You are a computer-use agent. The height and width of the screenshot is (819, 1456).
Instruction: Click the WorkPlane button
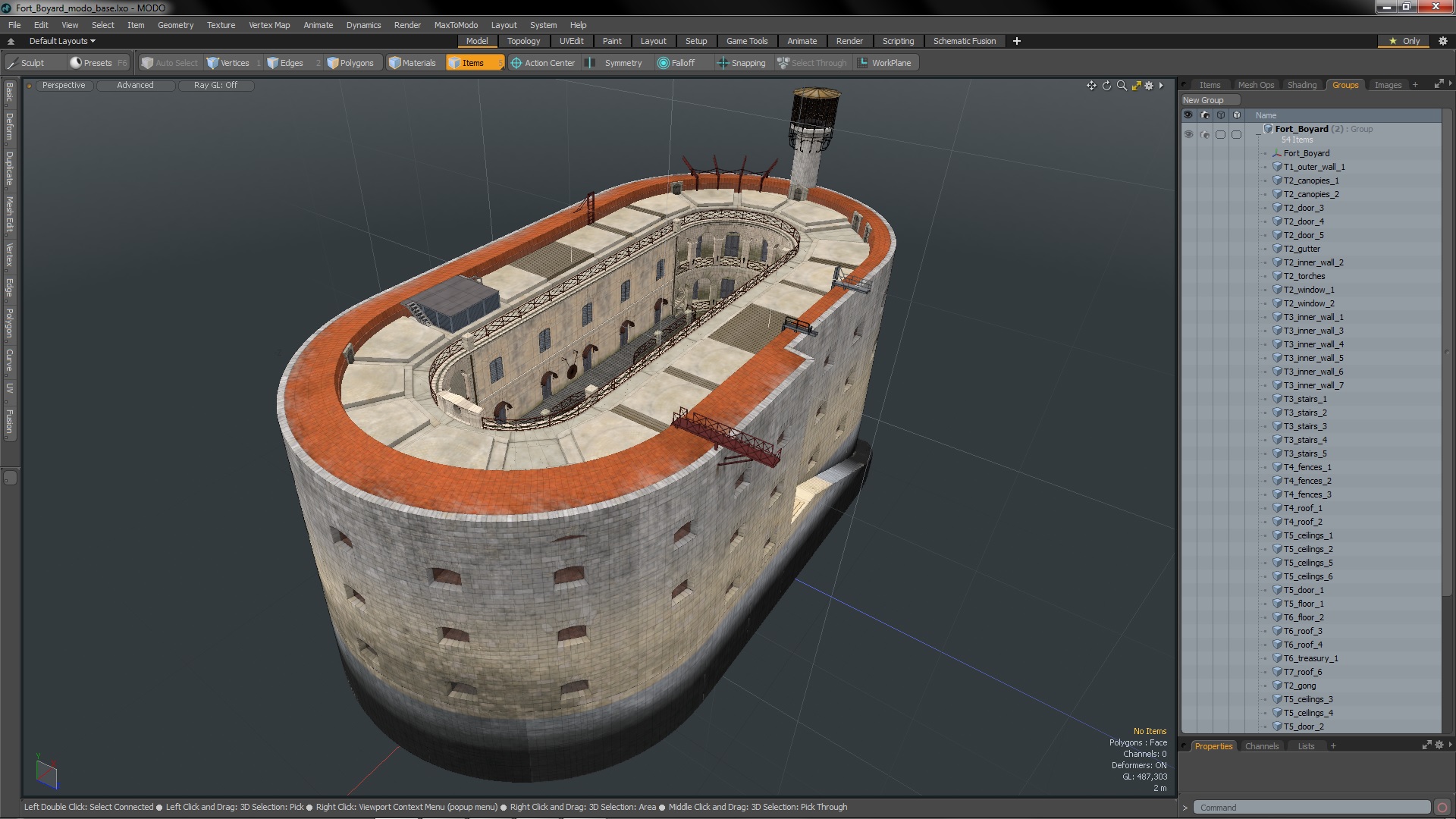coord(885,63)
